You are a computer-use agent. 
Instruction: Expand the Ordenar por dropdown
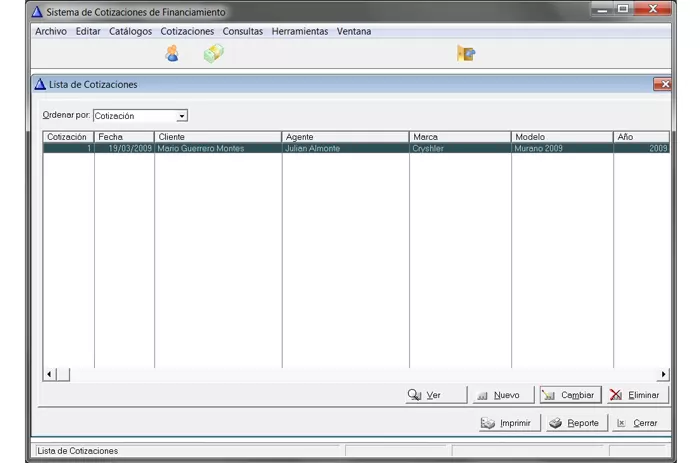point(182,116)
